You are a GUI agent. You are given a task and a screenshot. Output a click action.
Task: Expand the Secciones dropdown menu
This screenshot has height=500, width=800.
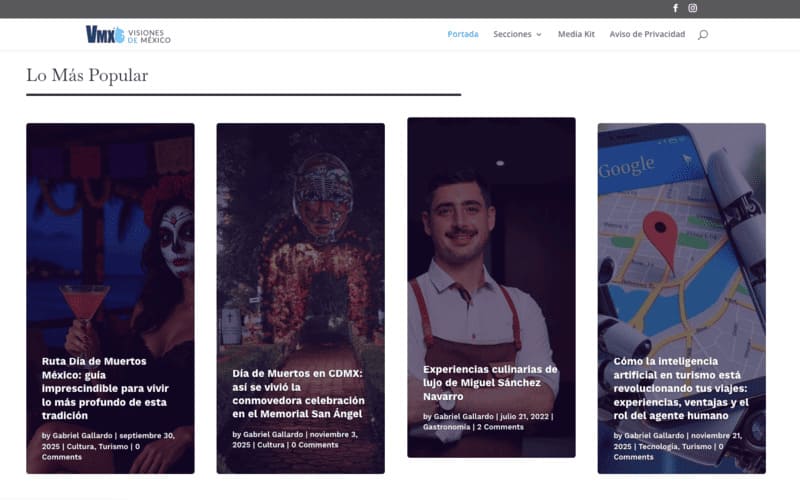point(517,34)
